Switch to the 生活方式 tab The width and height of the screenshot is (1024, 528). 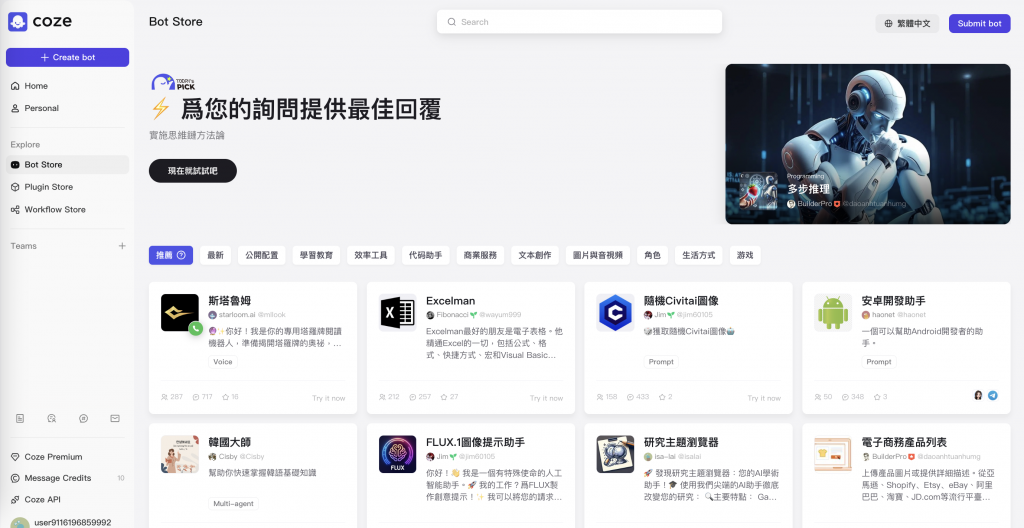(698, 256)
